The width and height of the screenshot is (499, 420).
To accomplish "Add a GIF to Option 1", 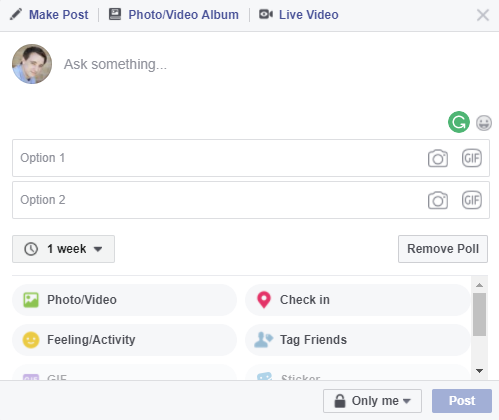I will 472,158.
